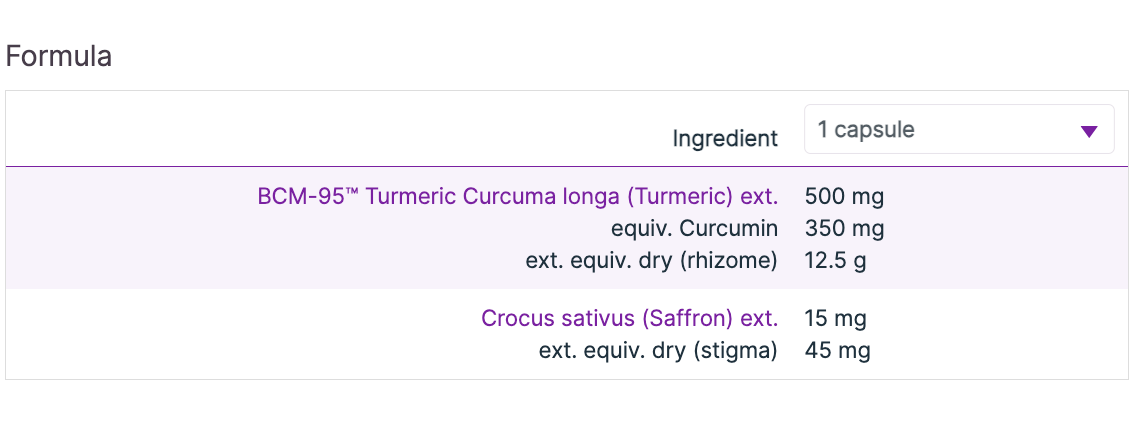Click the Ingredient column label
The image size is (1134, 442).
tap(725, 139)
